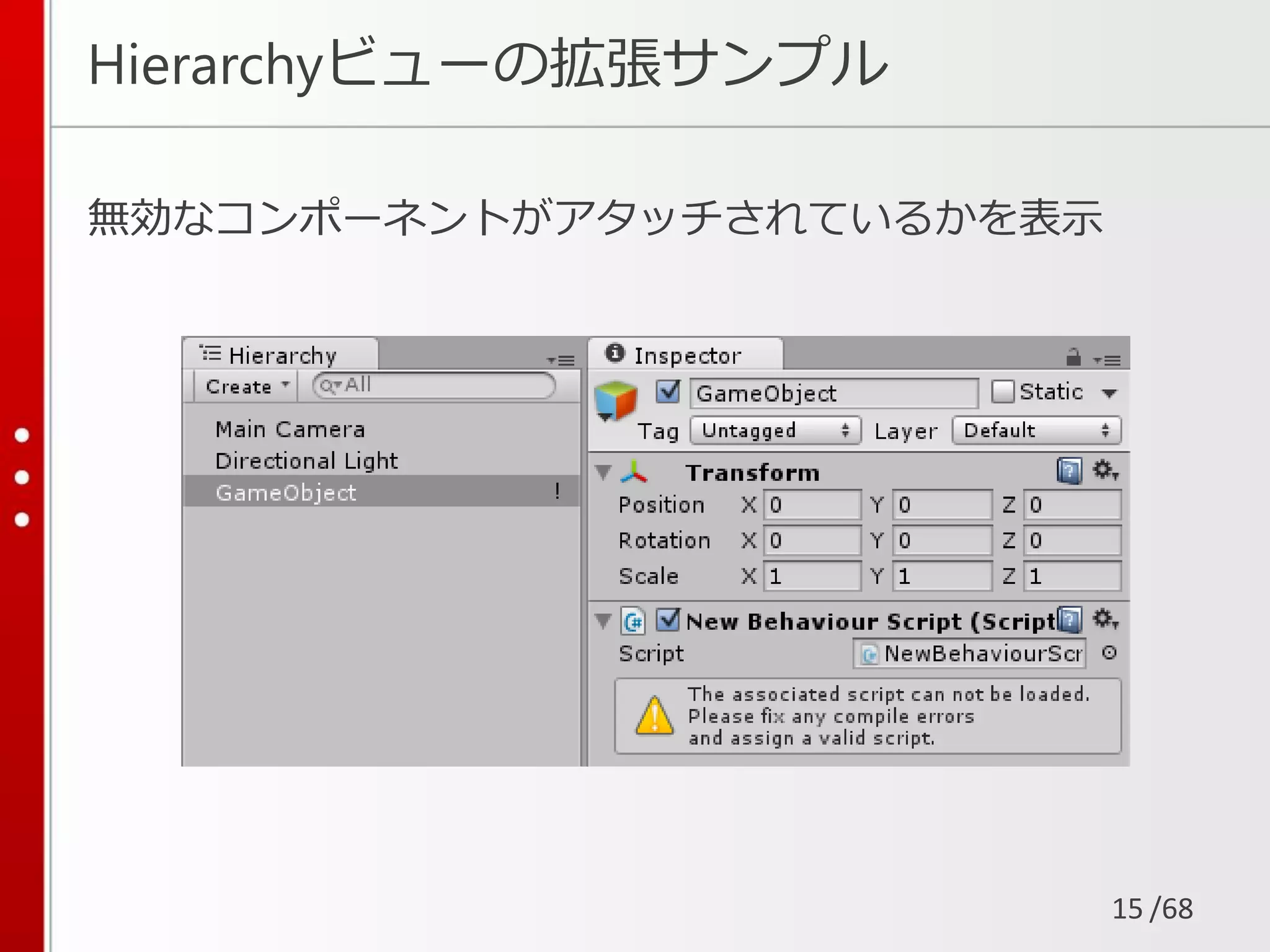The width and height of the screenshot is (1270, 952).
Task: Open the Layer dropdown showing Default
Action: tap(1037, 431)
